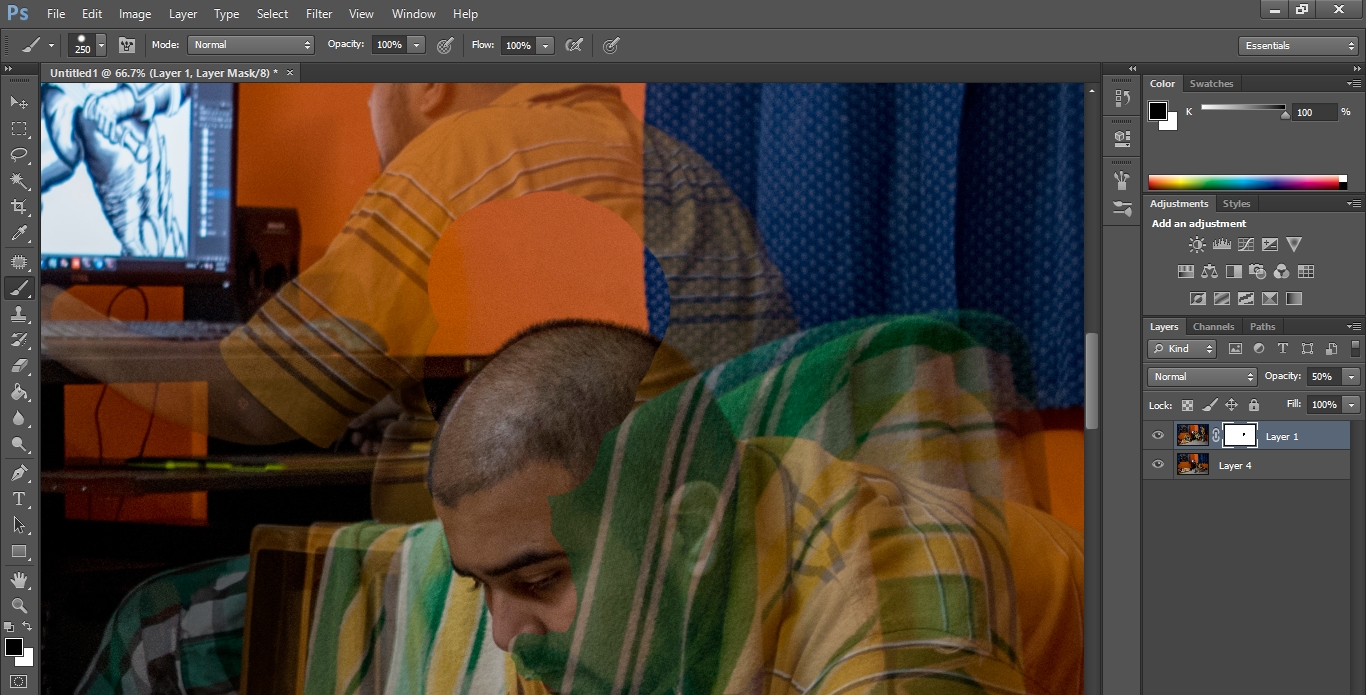The image size is (1366, 695).
Task: Enable airbrush-style build-up
Action: coord(574,45)
